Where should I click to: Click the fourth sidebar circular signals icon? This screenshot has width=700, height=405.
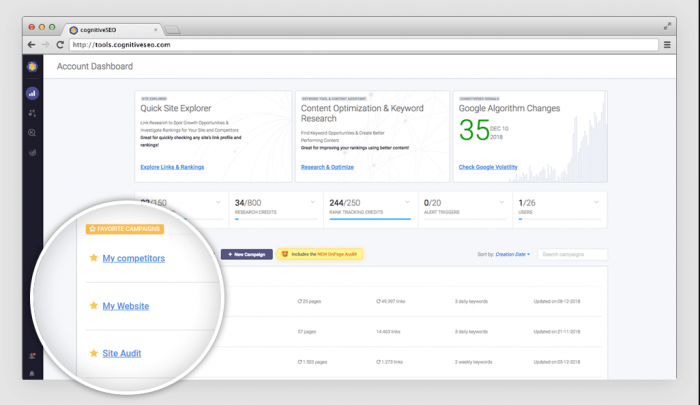click(x=32, y=152)
